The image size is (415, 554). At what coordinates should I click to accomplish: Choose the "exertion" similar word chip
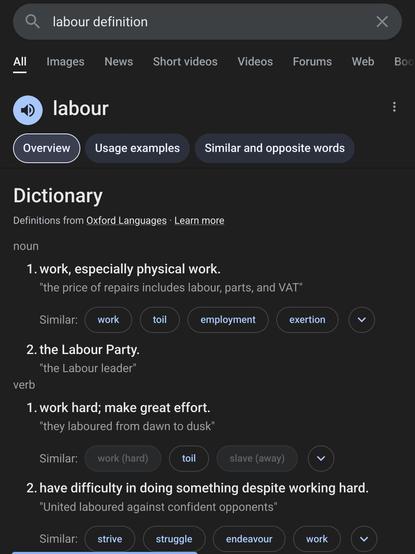pyautogui.click(x=307, y=320)
